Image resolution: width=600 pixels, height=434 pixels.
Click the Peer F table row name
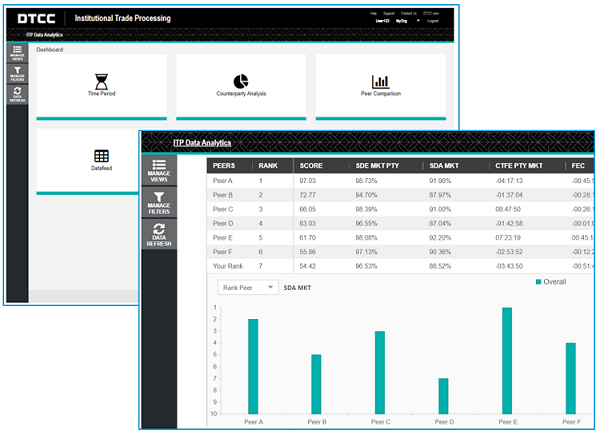click(222, 252)
